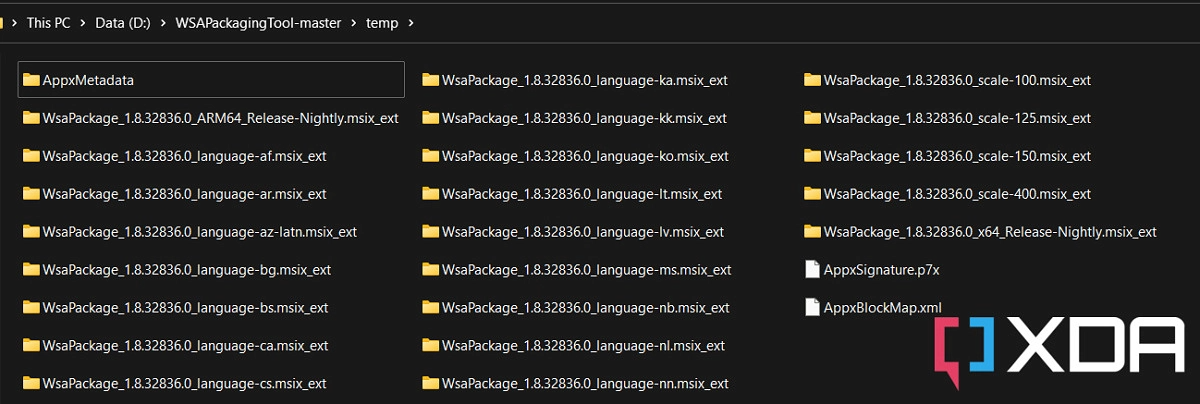Select the AppxSignature.p7x file icon
The width and height of the screenshot is (1200, 404).
pyautogui.click(x=812, y=269)
